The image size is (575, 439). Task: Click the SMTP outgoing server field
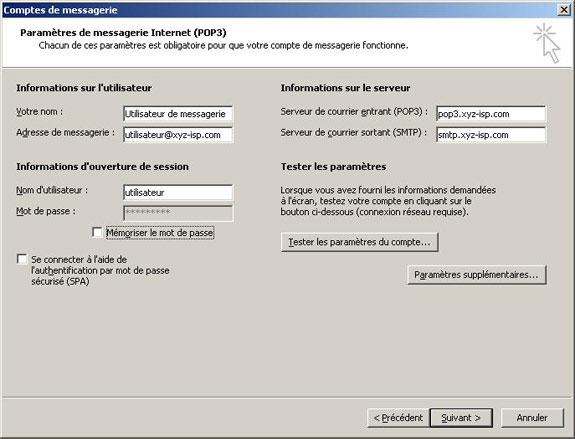coord(491,135)
